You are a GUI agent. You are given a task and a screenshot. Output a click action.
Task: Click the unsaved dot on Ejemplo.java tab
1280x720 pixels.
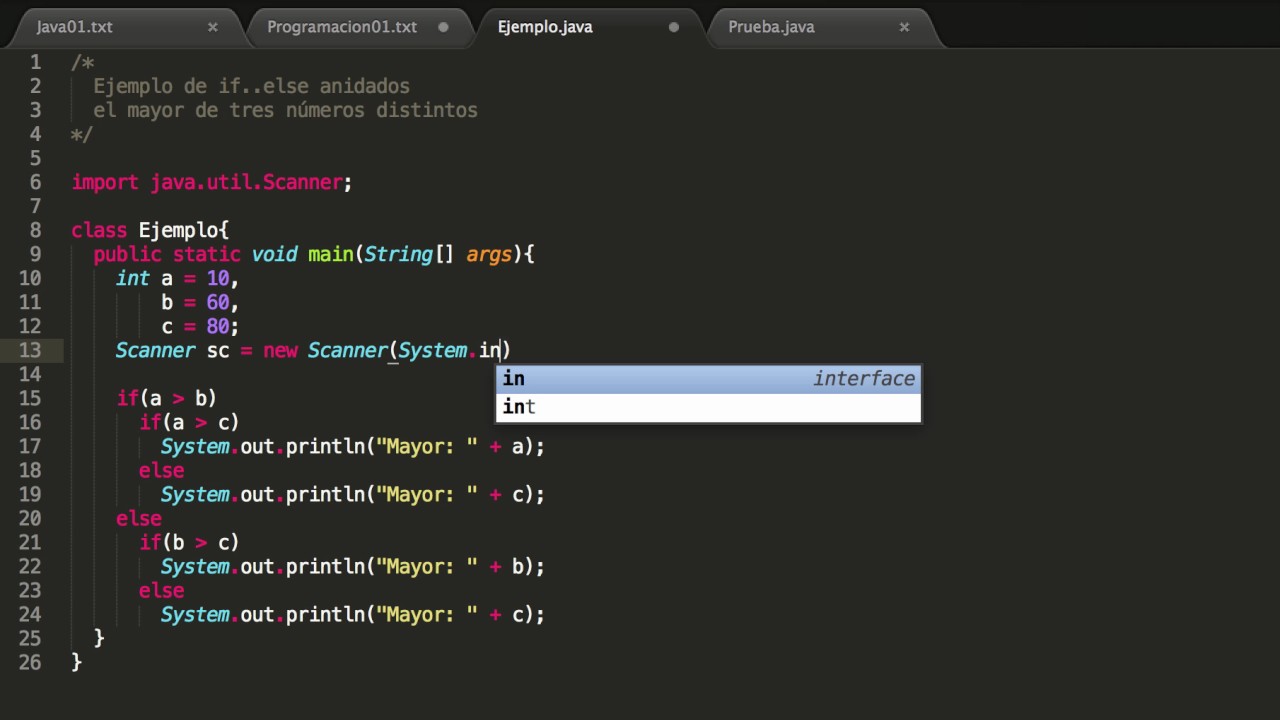673,27
